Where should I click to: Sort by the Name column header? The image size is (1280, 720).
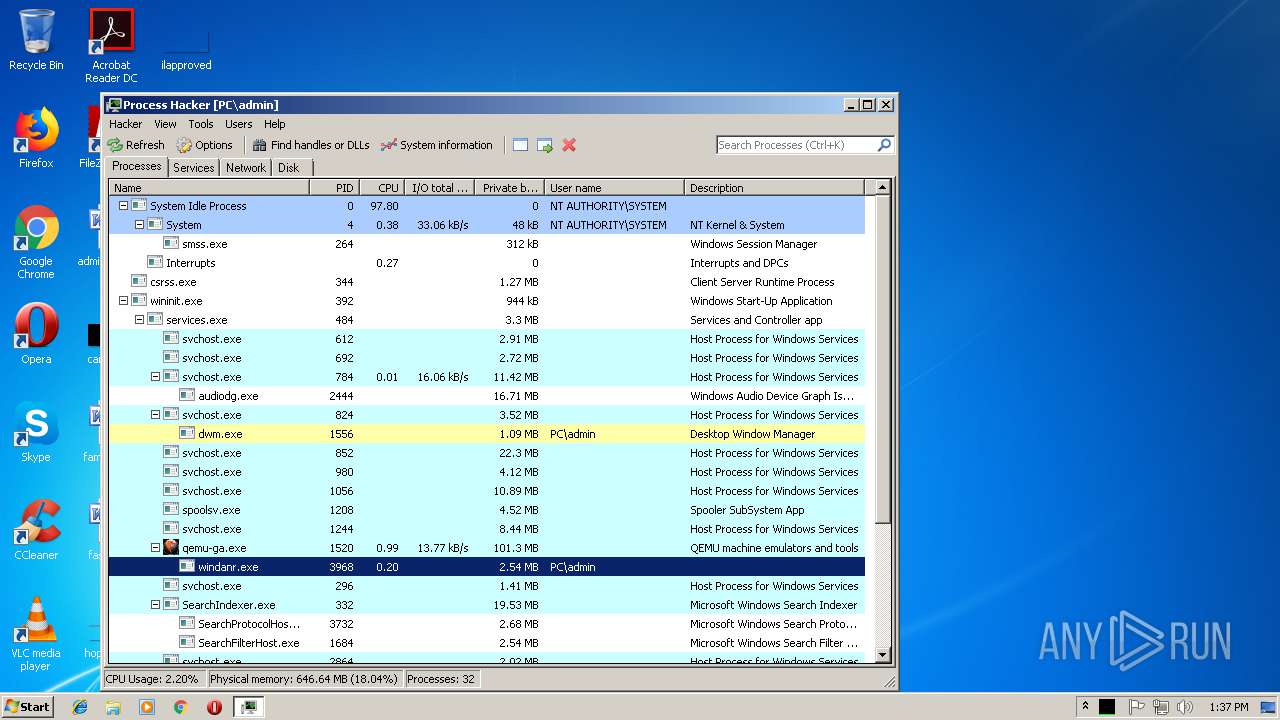[209, 188]
